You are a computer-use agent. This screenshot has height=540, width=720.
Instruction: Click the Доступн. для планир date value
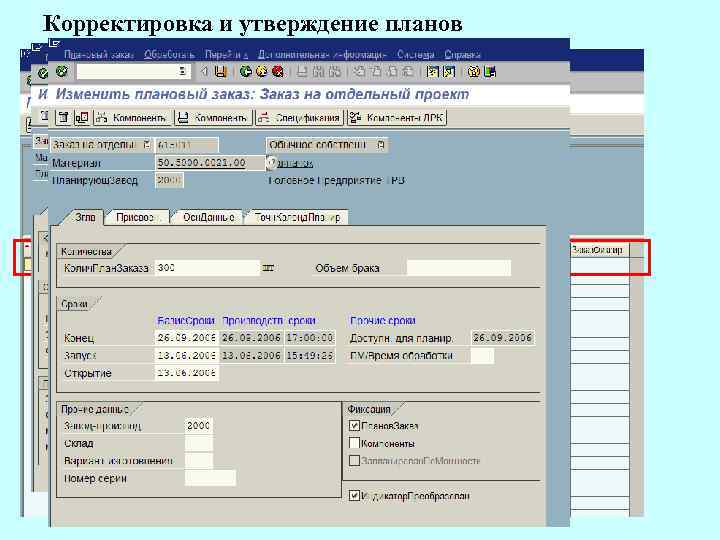click(503, 338)
